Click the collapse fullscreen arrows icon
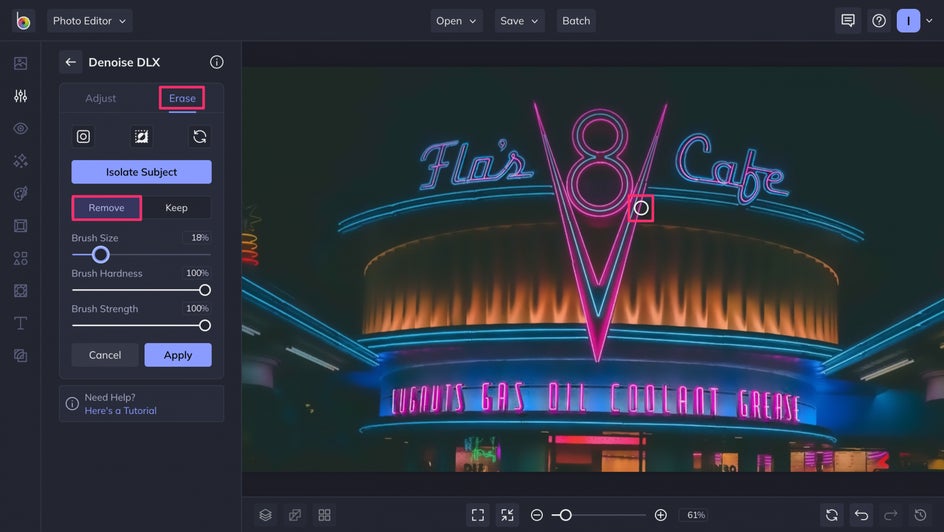 [508, 515]
